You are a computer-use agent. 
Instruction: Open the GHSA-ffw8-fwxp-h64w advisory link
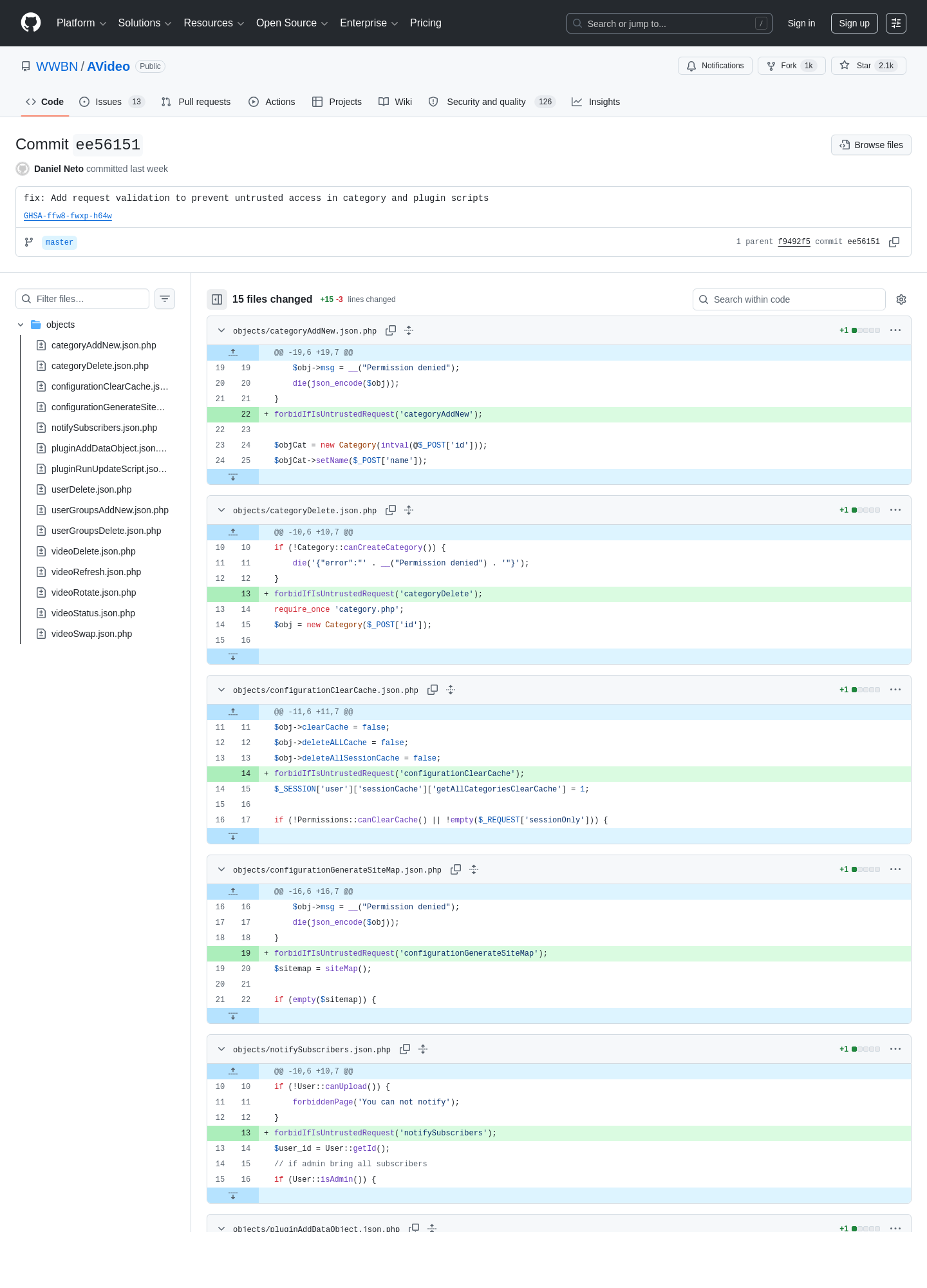68,216
